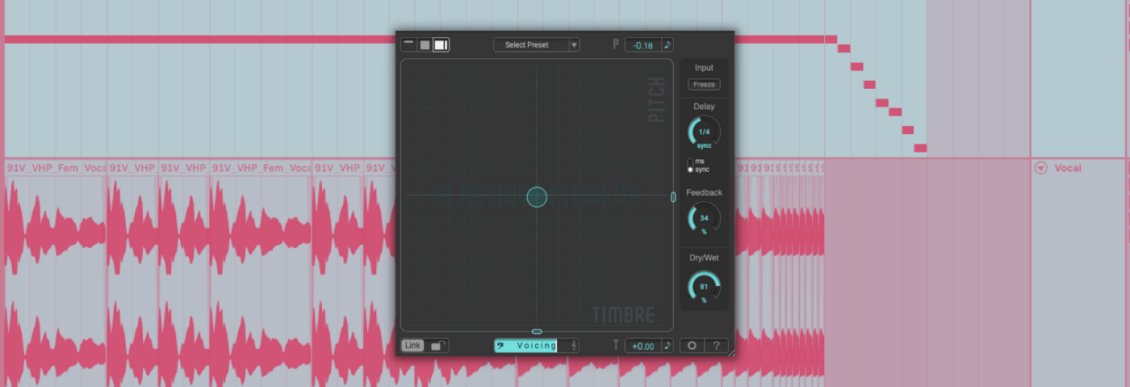Screen dimensions: 1130x387
Task: Switch plugin to minimal strip view
Action: tap(409, 45)
